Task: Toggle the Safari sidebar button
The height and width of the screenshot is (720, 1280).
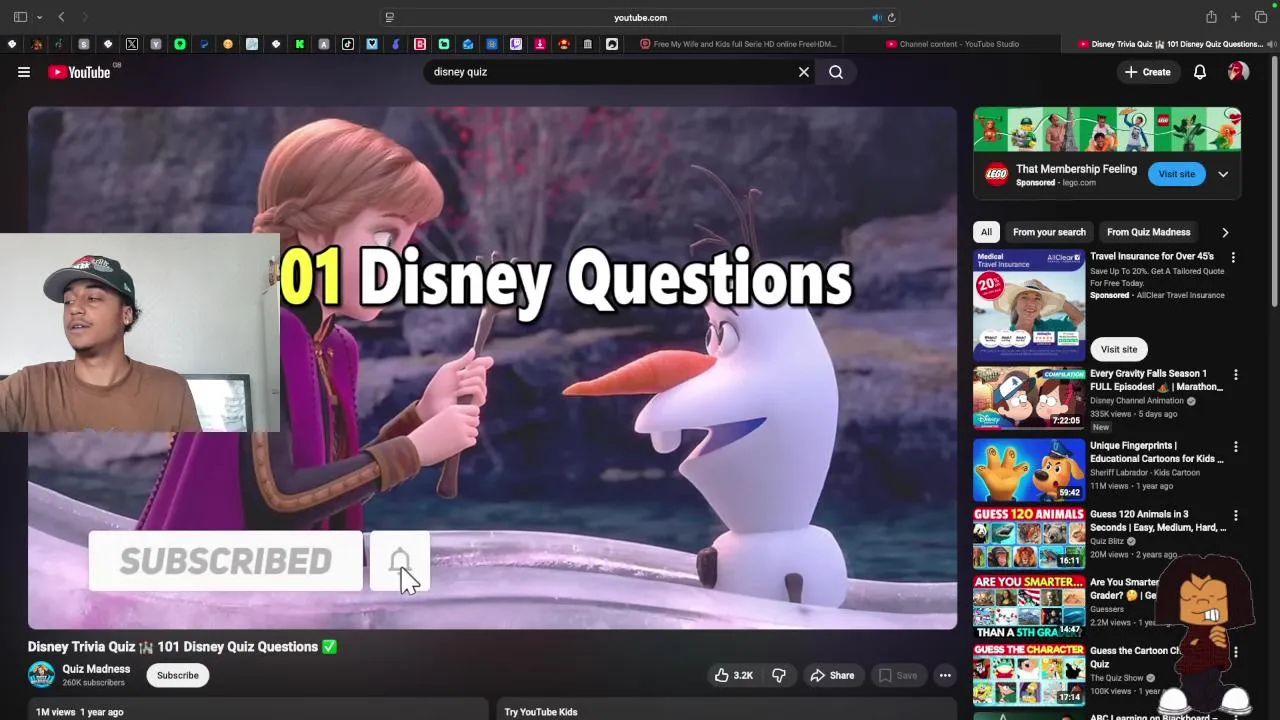Action: (20, 17)
